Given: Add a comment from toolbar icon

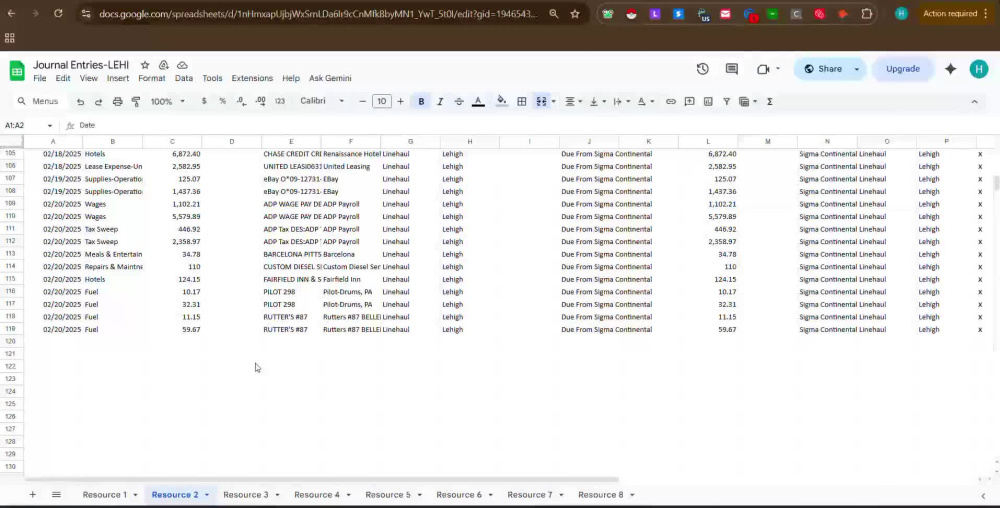Looking at the screenshot, I should pos(689,101).
